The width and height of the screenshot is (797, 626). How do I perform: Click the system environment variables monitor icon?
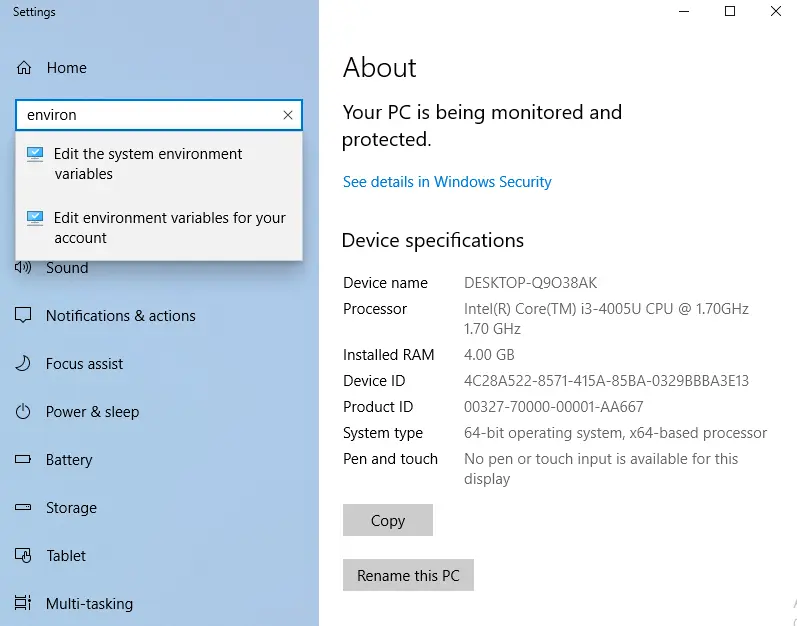coord(35,154)
